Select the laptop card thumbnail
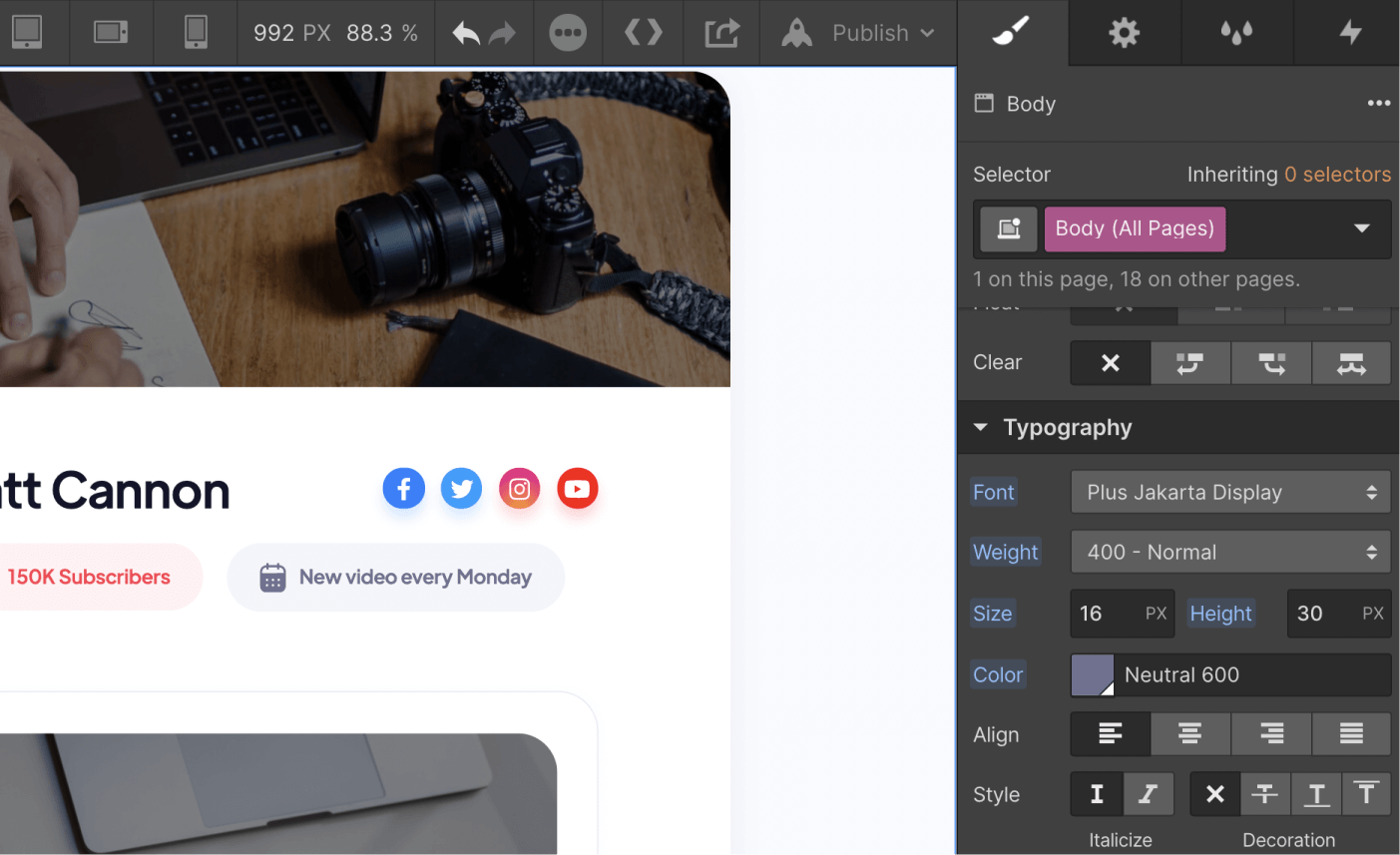The image size is (1400, 855). 278,793
